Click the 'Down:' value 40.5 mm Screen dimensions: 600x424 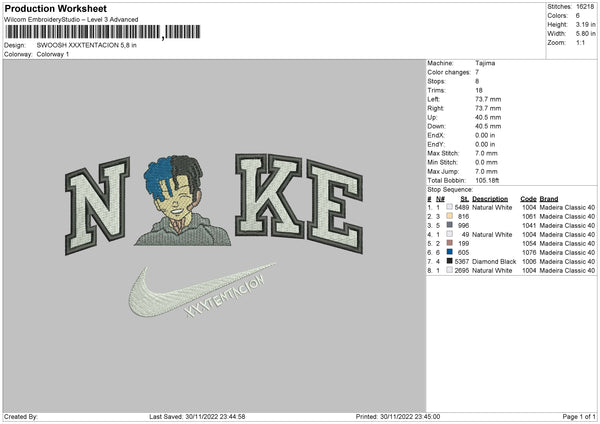click(488, 126)
